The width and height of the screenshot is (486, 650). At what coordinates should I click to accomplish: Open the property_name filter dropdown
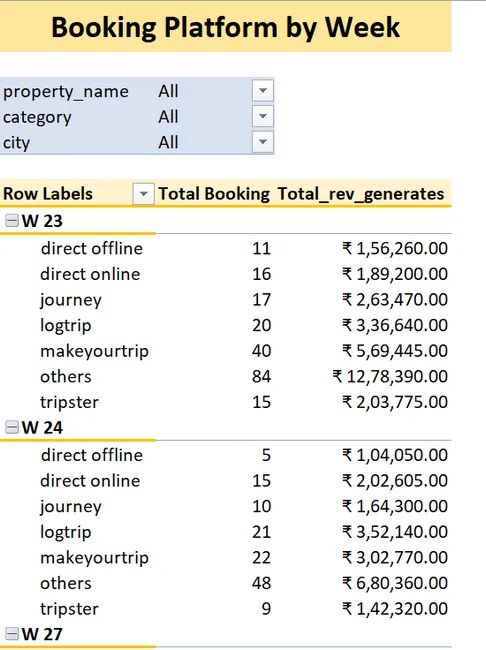tap(262, 90)
